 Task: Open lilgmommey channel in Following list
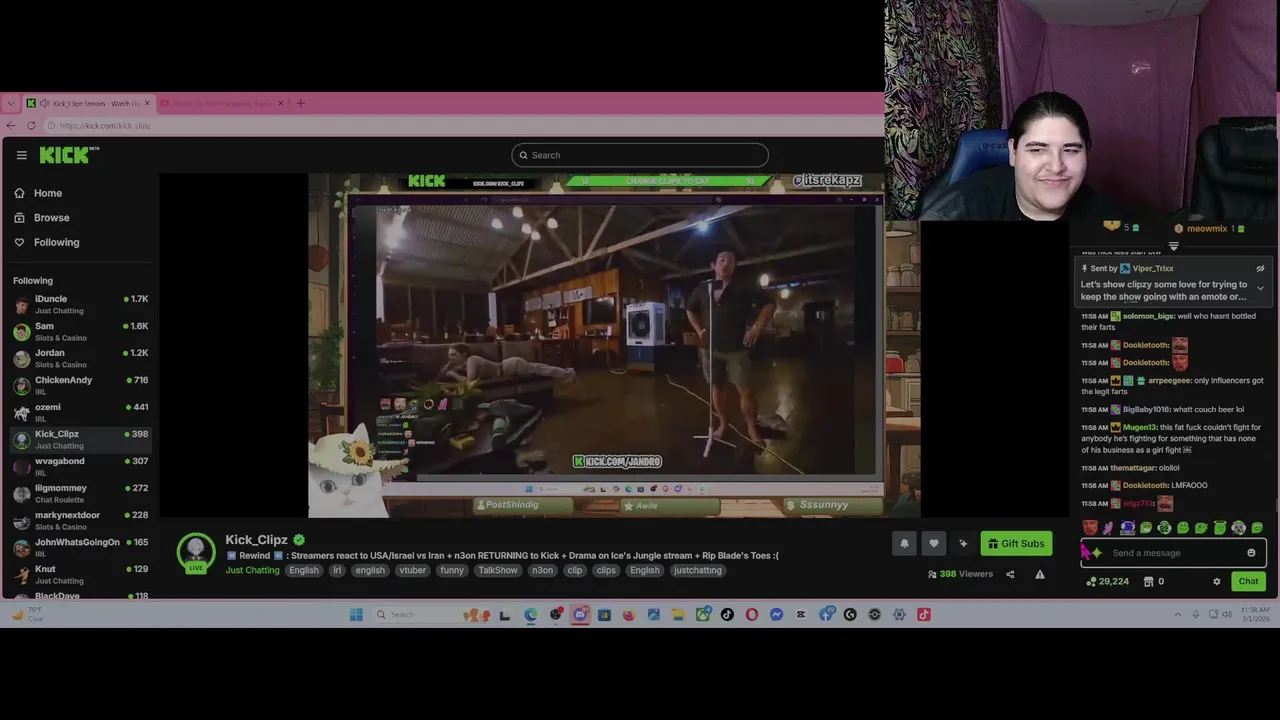[x=80, y=493]
